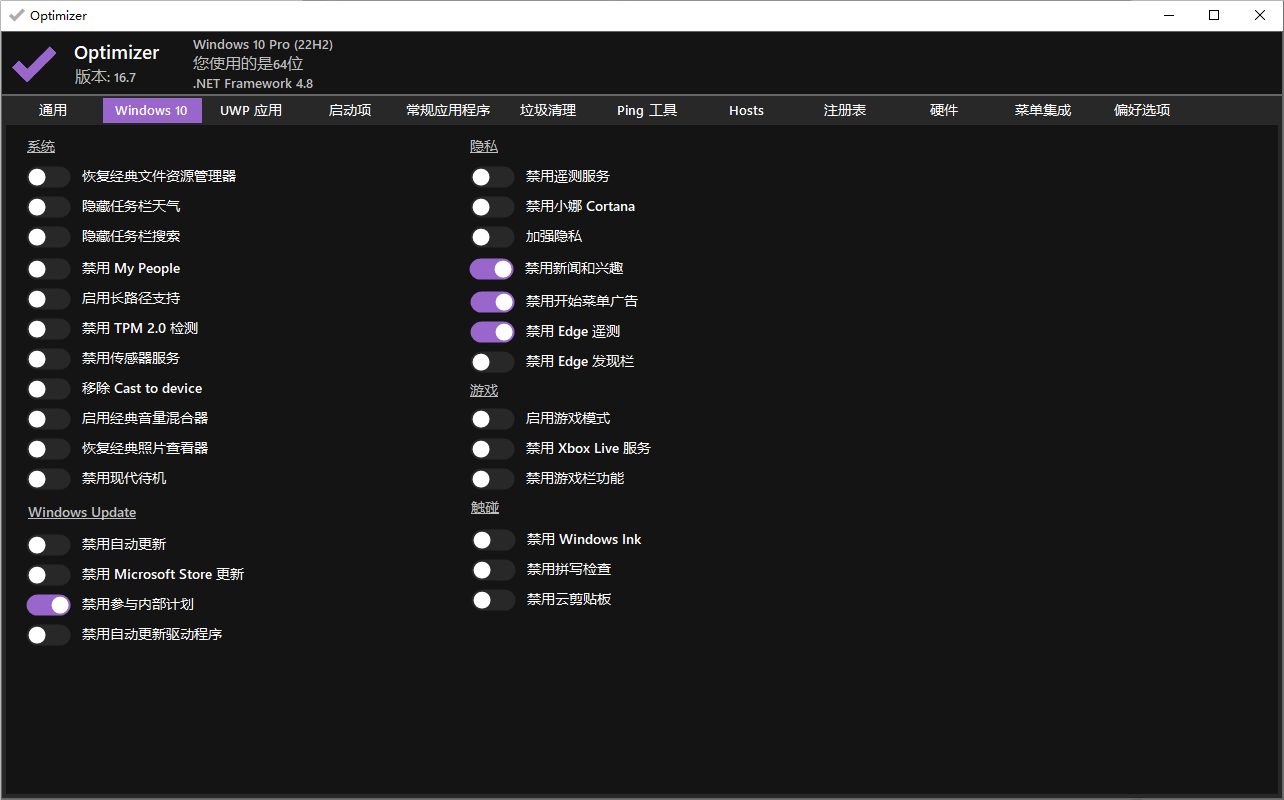Image resolution: width=1284 pixels, height=800 pixels.
Task: Enable 恢复经典文件资源管理器
Action: pyautogui.click(x=48, y=176)
